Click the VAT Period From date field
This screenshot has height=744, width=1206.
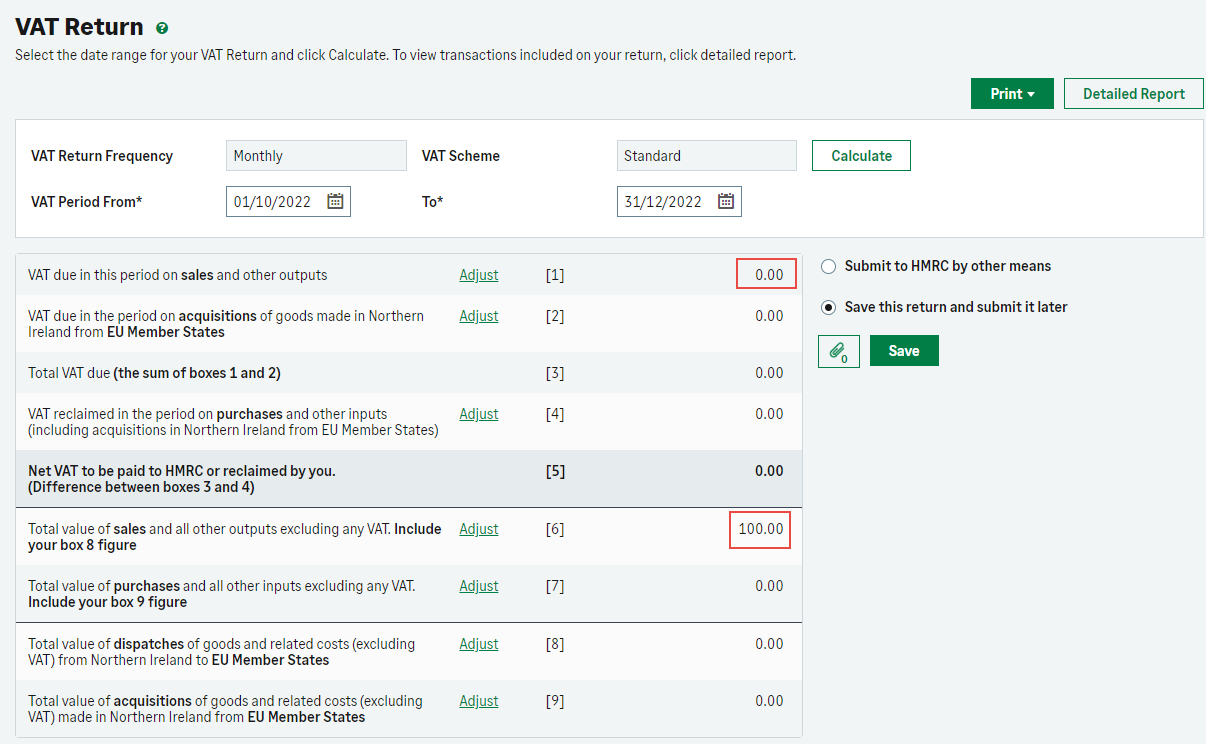273,202
